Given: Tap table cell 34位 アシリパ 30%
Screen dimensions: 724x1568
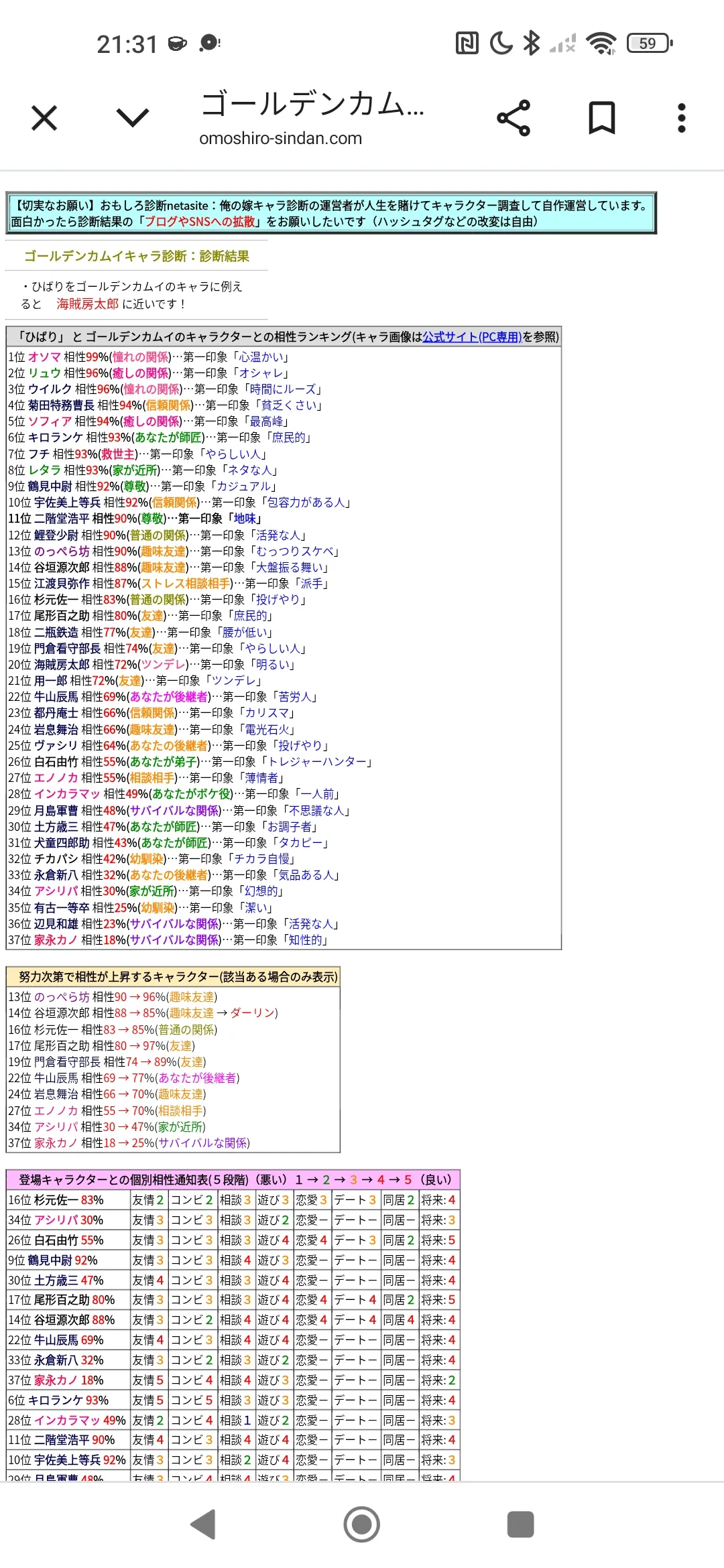Looking at the screenshot, I should [68, 1220].
